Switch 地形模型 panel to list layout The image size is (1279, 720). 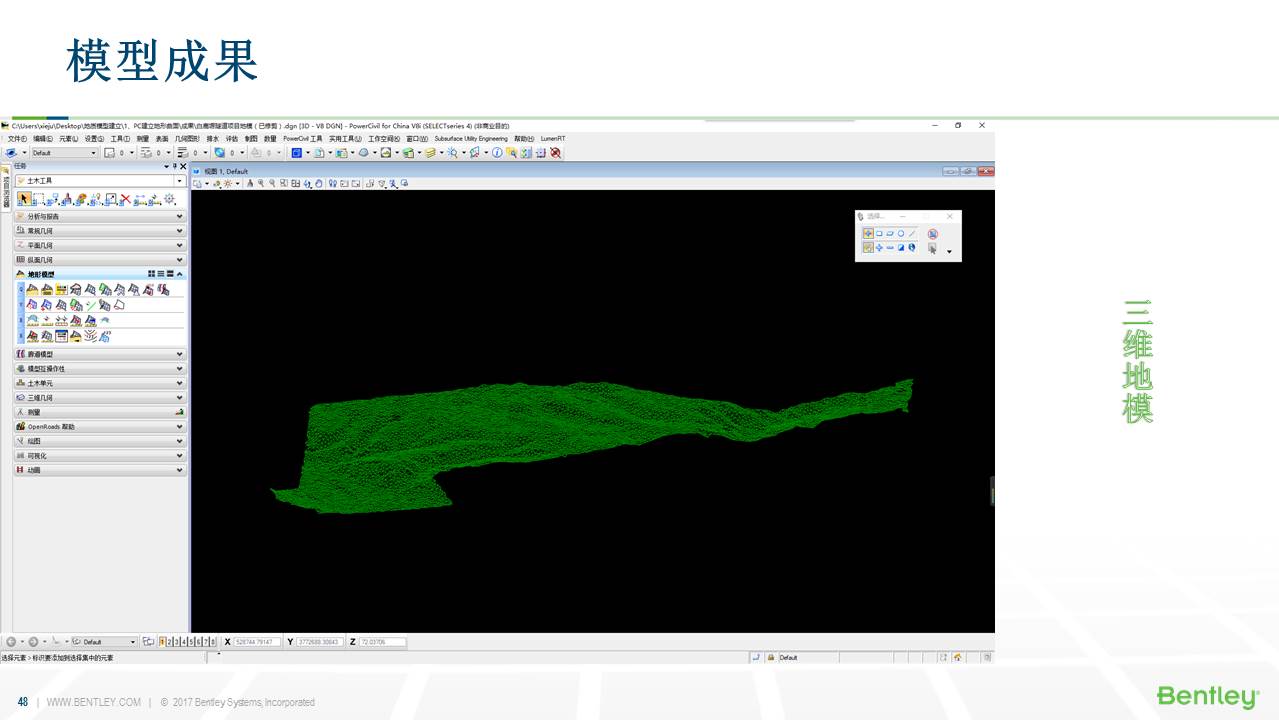click(x=161, y=274)
